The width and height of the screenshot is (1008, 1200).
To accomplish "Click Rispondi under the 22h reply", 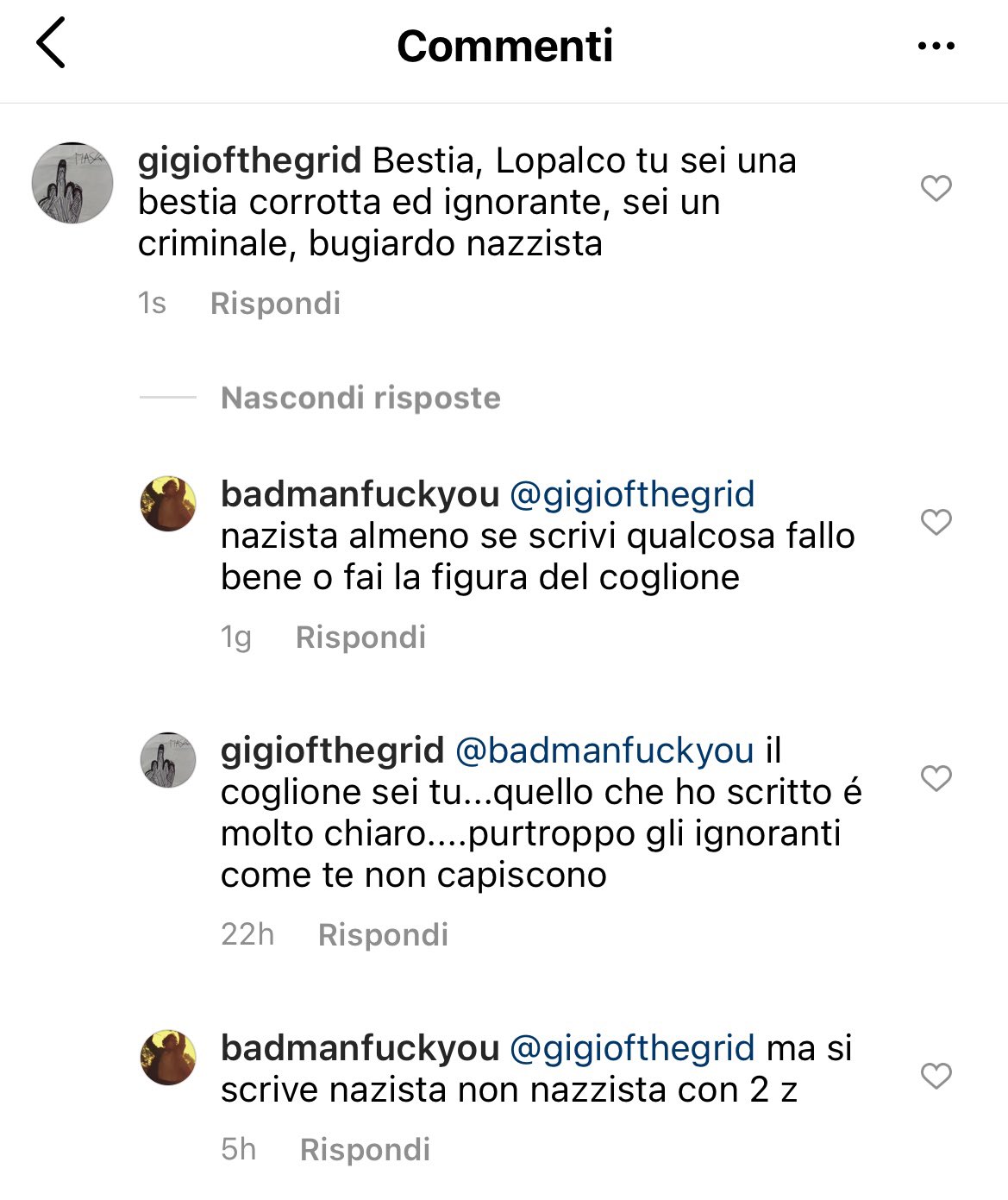I will tap(383, 935).
